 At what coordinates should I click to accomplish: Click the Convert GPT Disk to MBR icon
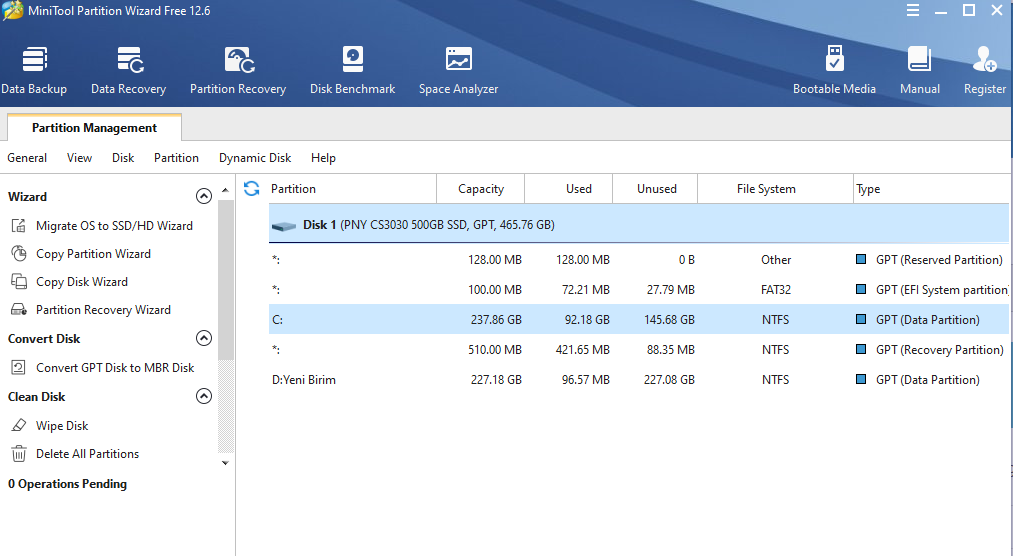[x=19, y=367]
